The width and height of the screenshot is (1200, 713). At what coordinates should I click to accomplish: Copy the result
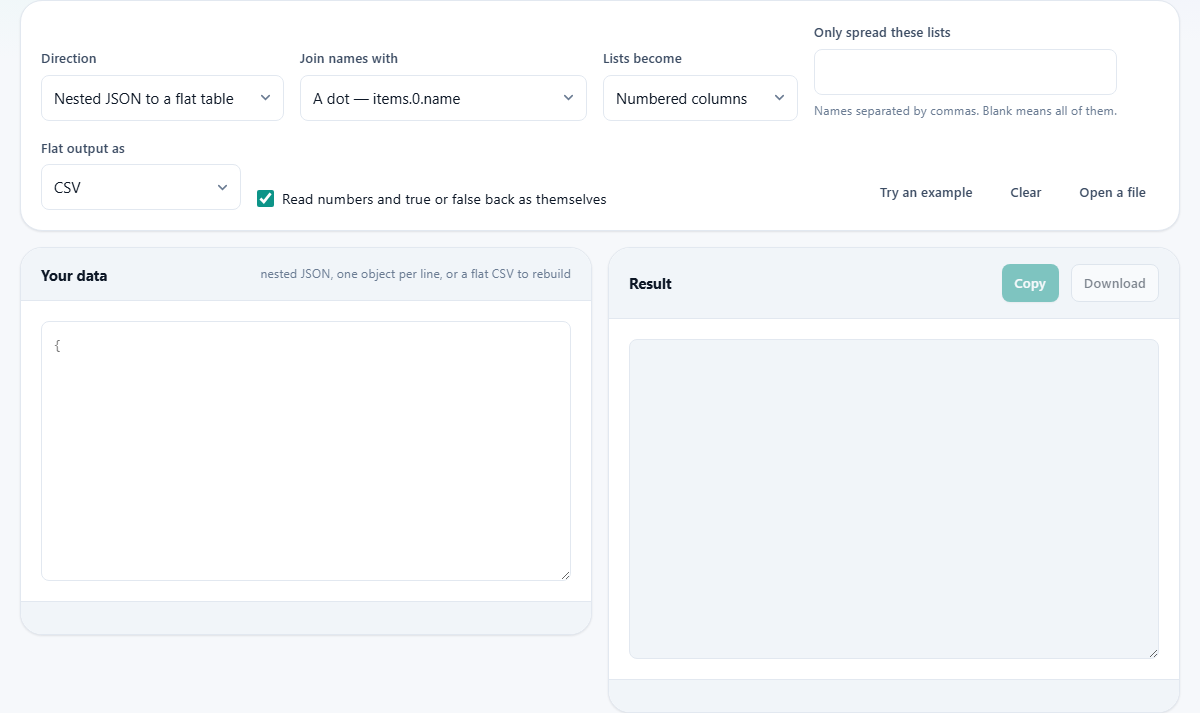1030,283
